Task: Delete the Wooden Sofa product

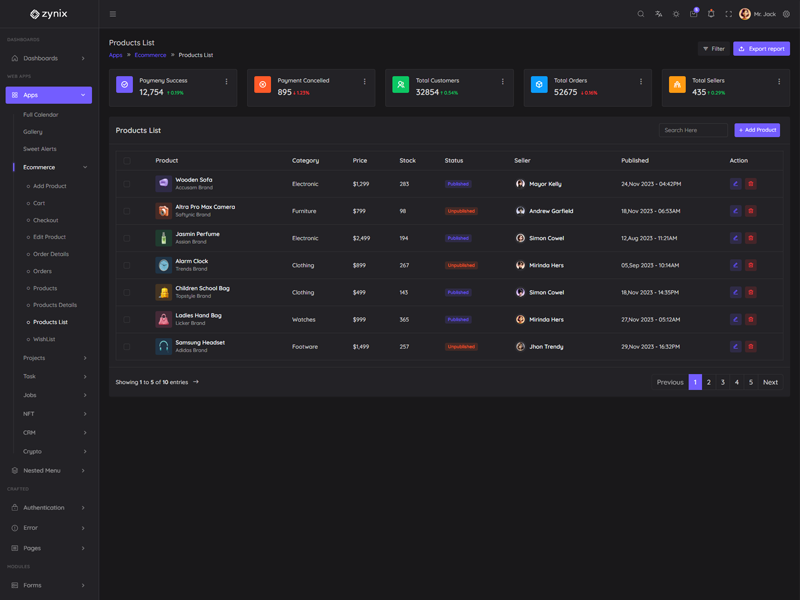Action: (x=751, y=184)
